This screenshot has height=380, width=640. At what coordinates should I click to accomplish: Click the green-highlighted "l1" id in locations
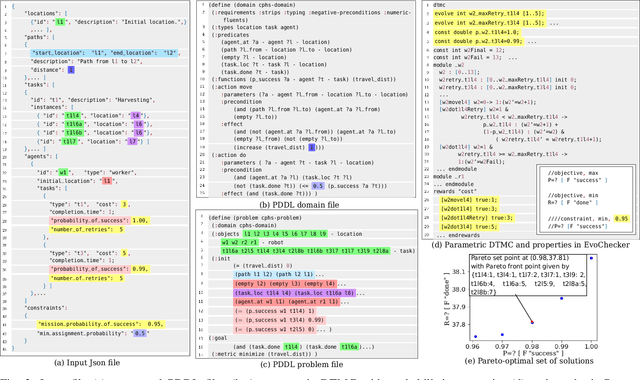60,22
